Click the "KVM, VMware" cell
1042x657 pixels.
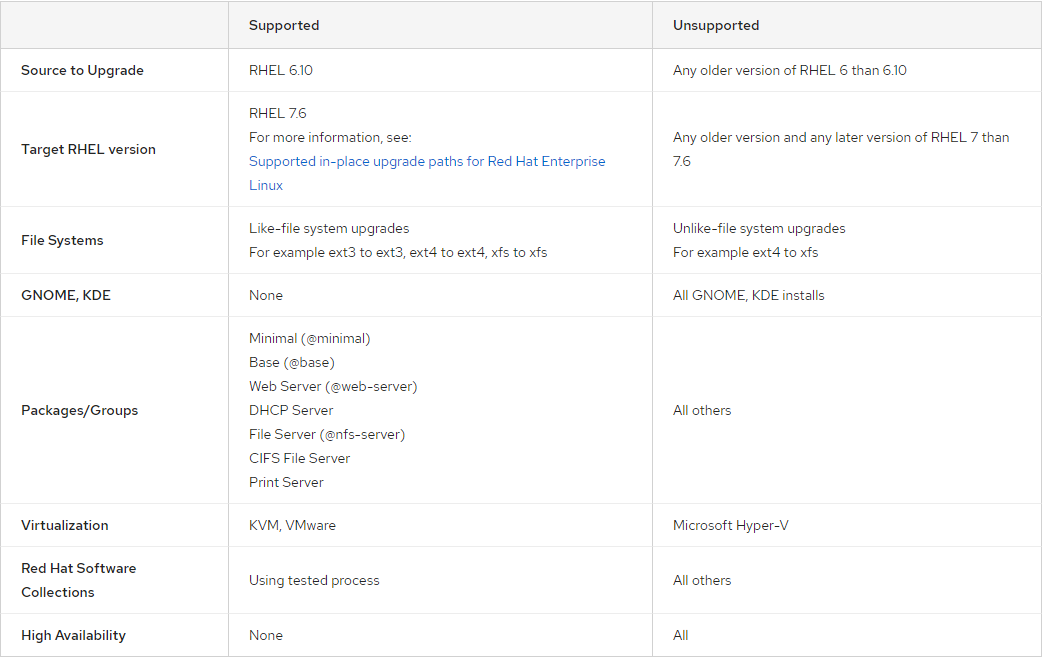[292, 525]
